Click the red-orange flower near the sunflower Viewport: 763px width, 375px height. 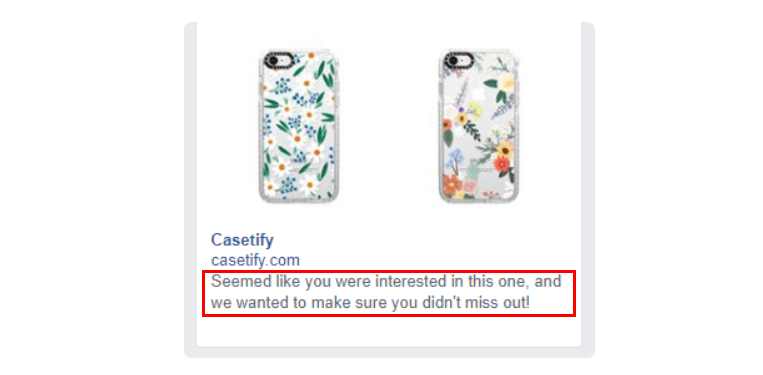point(500,164)
